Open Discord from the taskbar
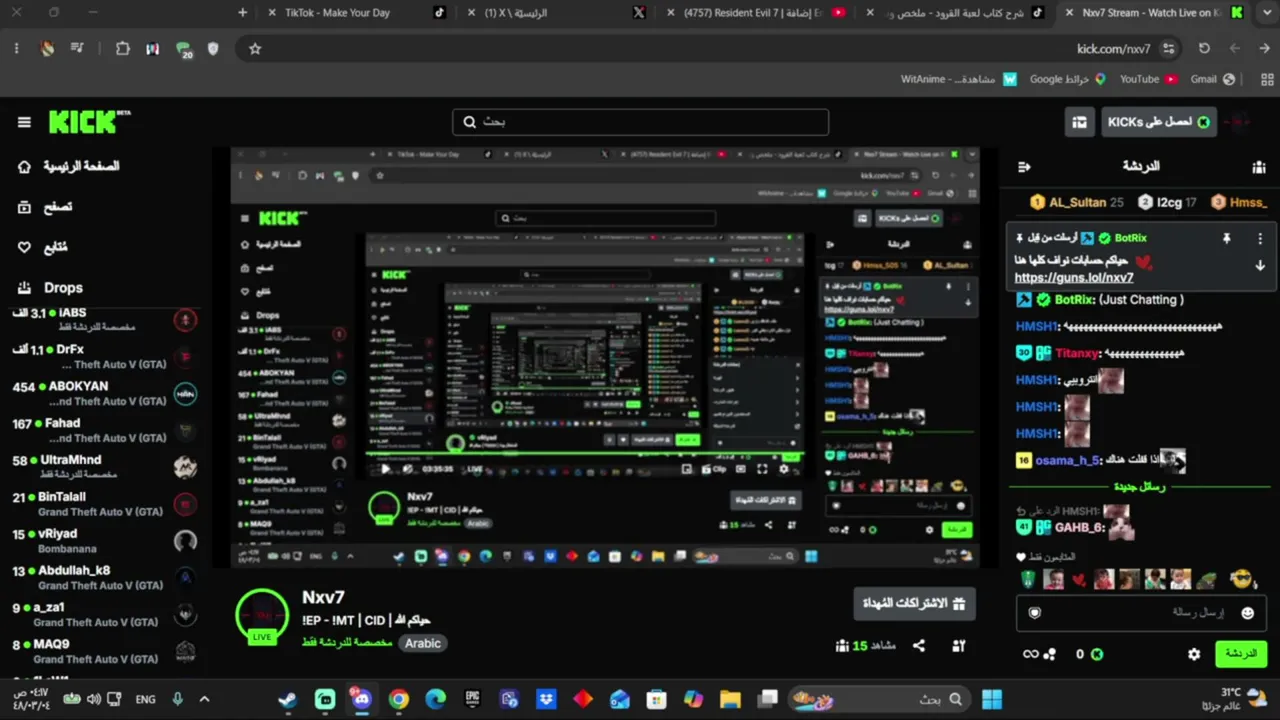Image resolution: width=1280 pixels, height=720 pixels. tap(361, 699)
